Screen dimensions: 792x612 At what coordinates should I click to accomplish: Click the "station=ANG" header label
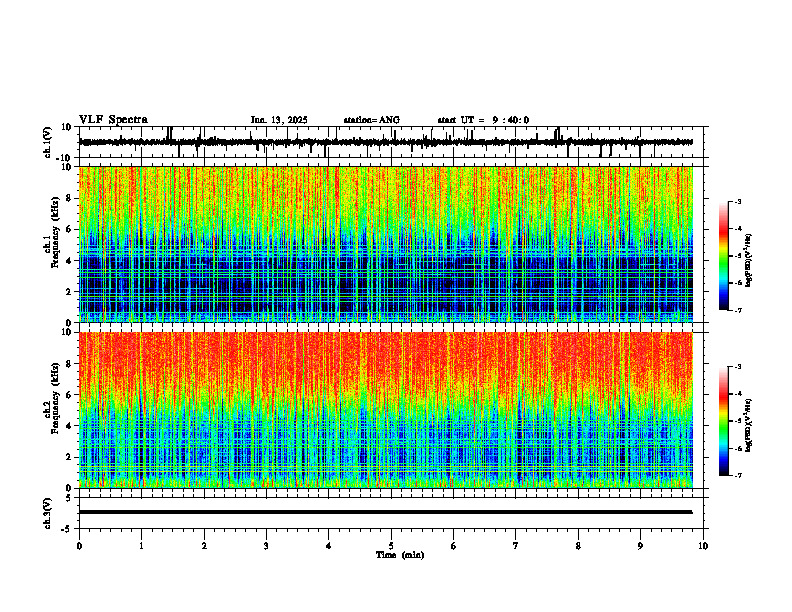pyautogui.click(x=372, y=120)
